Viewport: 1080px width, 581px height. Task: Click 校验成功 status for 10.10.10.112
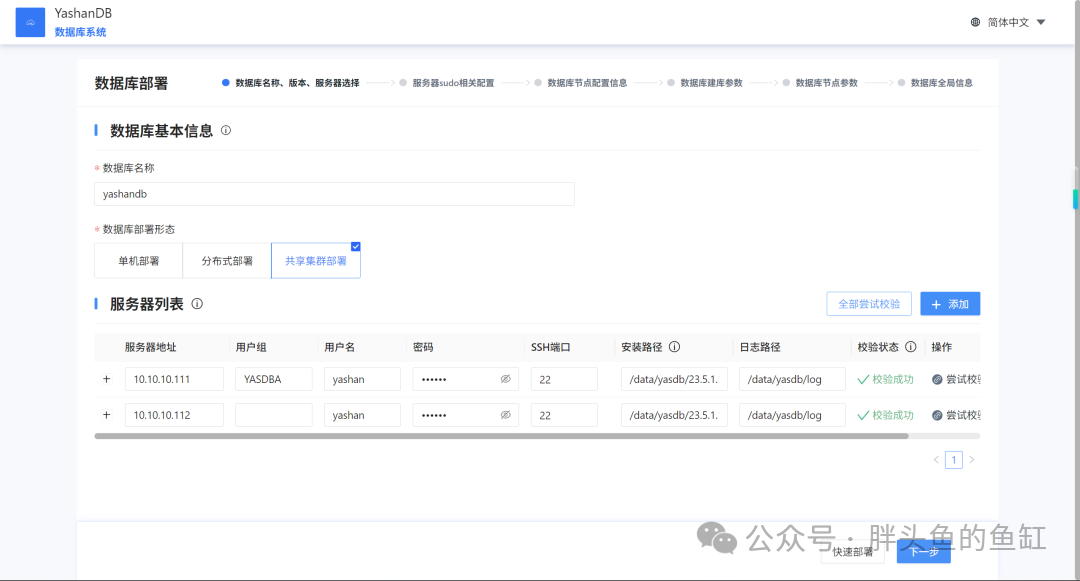click(x=886, y=415)
